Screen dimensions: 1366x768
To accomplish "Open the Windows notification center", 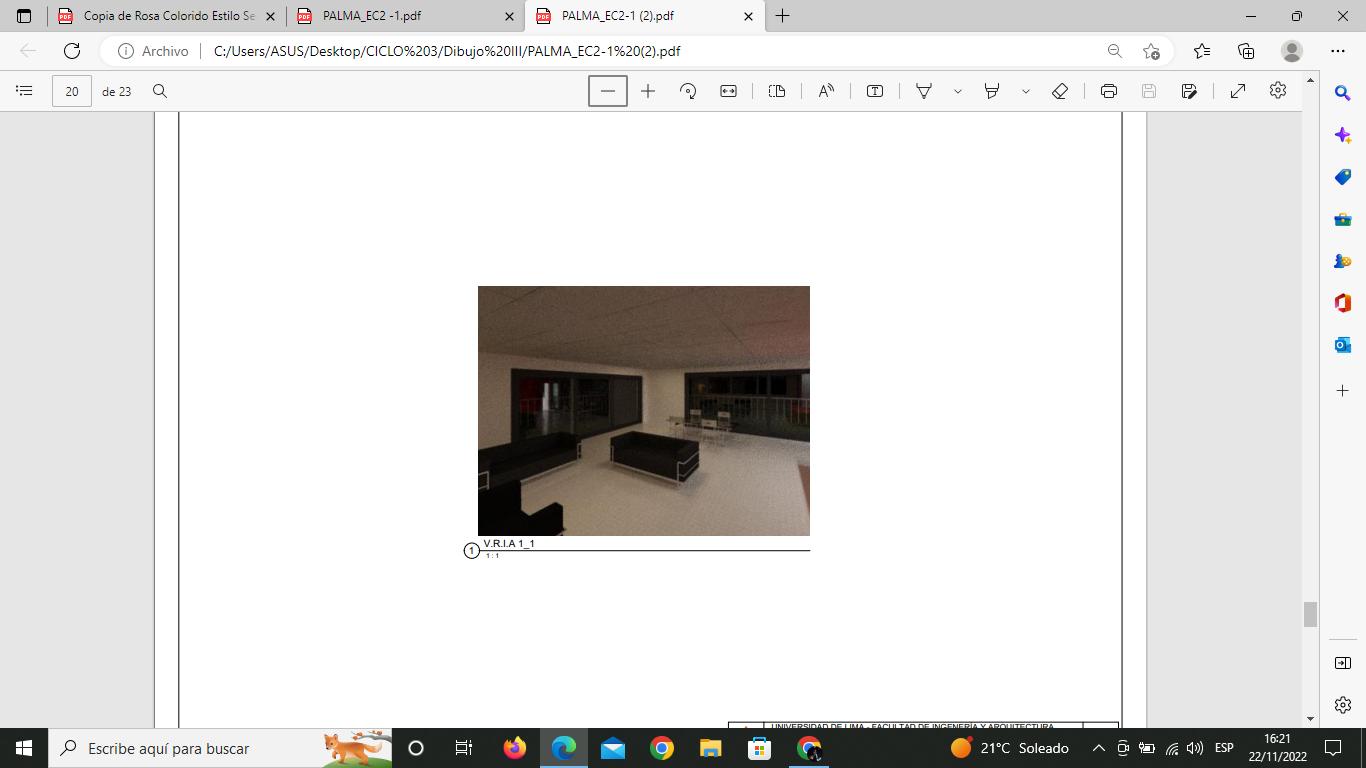I will (x=1332, y=748).
